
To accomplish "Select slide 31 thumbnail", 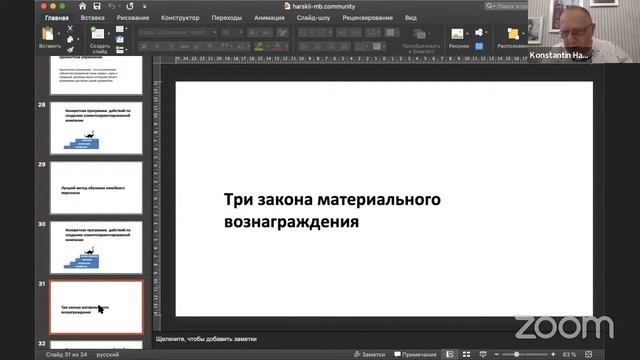I will (x=96, y=307).
